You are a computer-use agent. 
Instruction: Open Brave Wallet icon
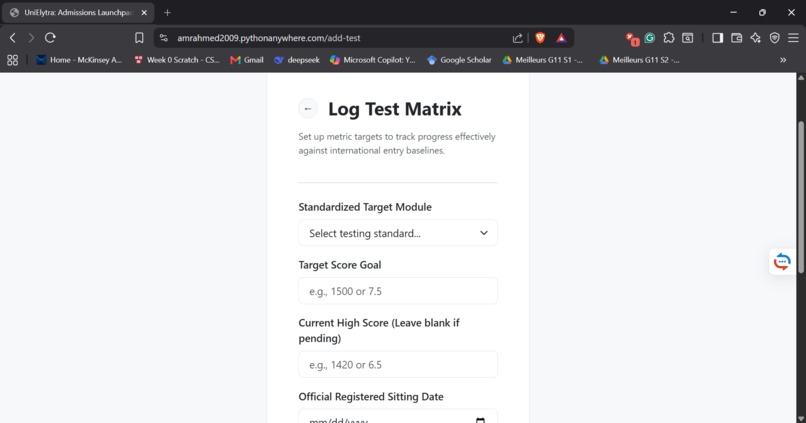click(737, 38)
